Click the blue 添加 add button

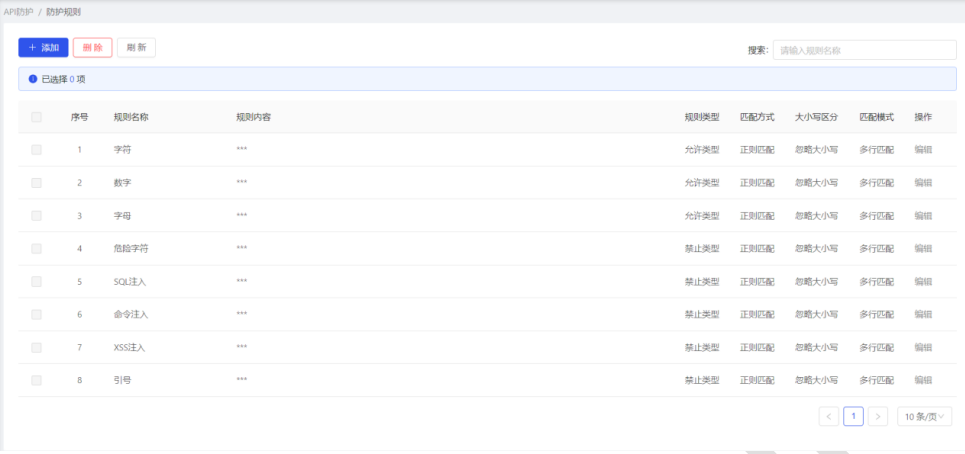[x=43, y=47]
